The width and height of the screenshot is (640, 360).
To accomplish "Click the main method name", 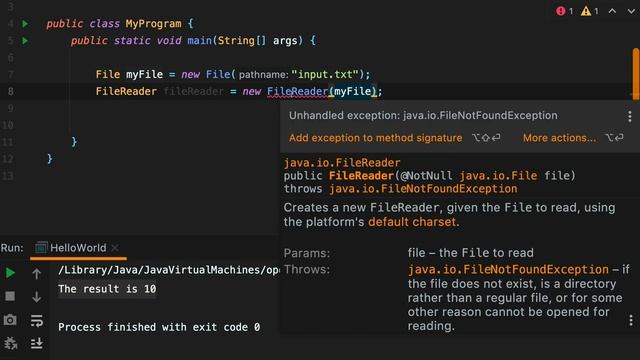I will pyautogui.click(x=200, y=41).
